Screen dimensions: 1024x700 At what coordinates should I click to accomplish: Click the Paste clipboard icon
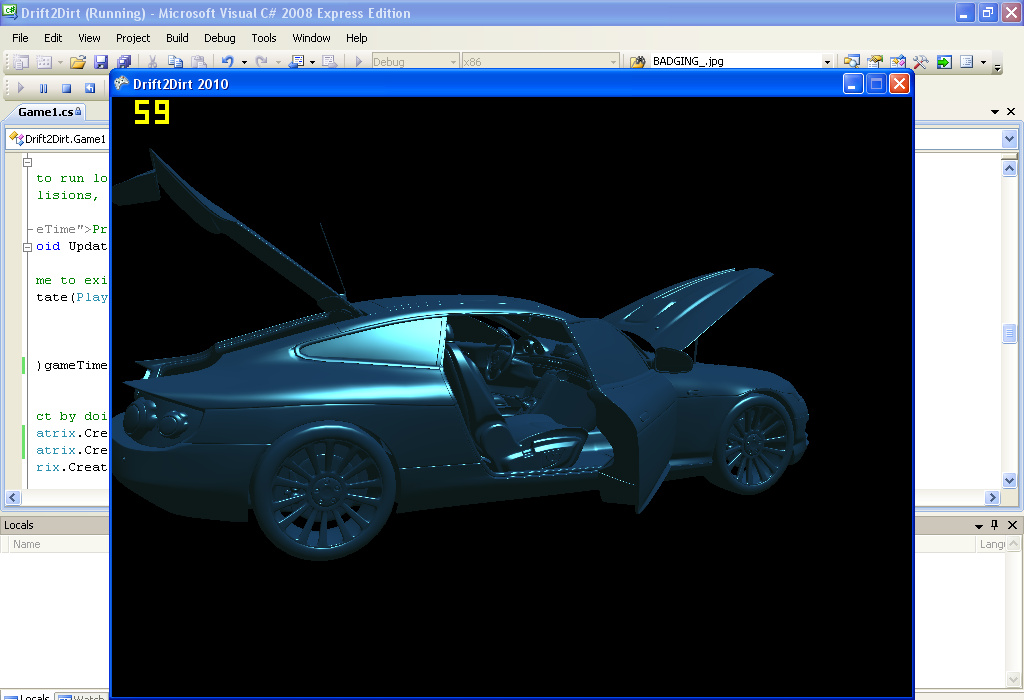click(199, 61)
